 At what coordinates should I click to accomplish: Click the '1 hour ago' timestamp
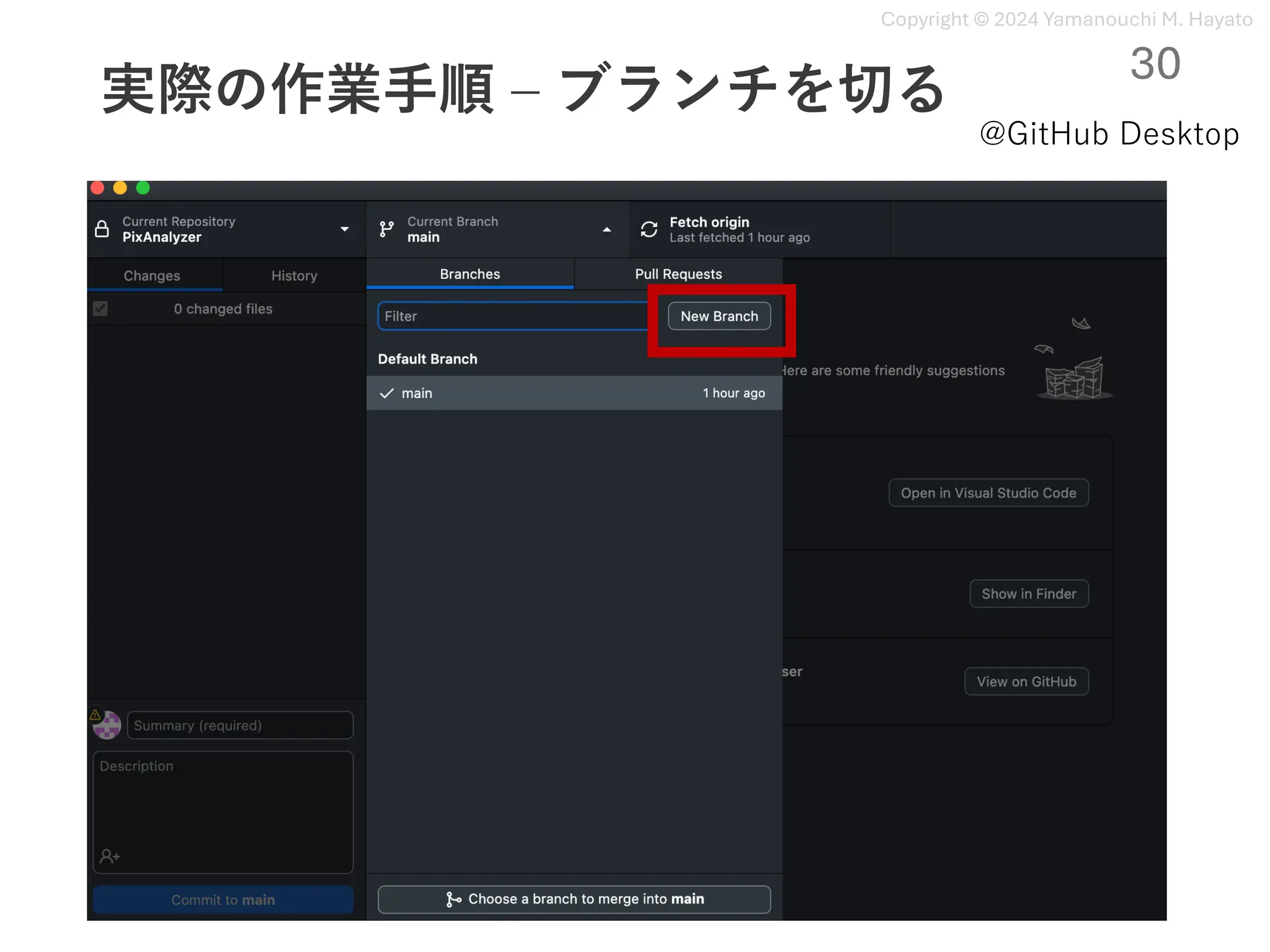pyautogui.click(x=734, y=393)
